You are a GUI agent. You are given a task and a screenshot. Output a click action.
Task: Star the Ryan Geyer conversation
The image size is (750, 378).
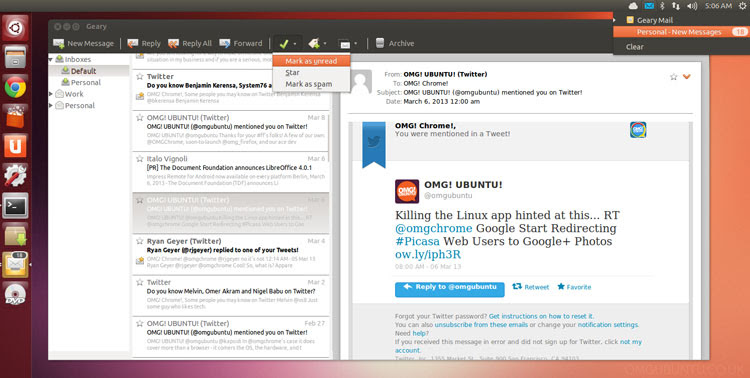[x=140, y=241]
